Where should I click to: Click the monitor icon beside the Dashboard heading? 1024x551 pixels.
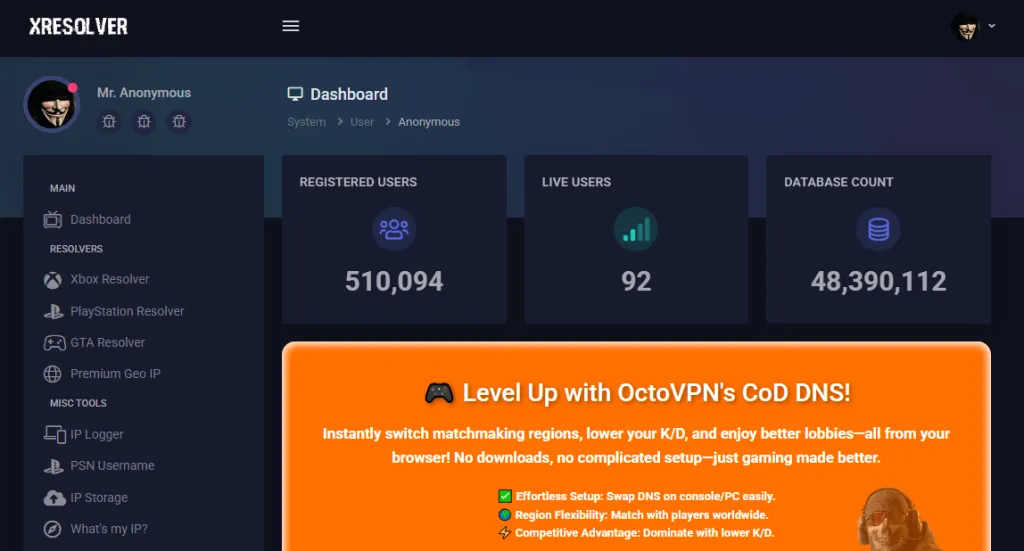295,94
